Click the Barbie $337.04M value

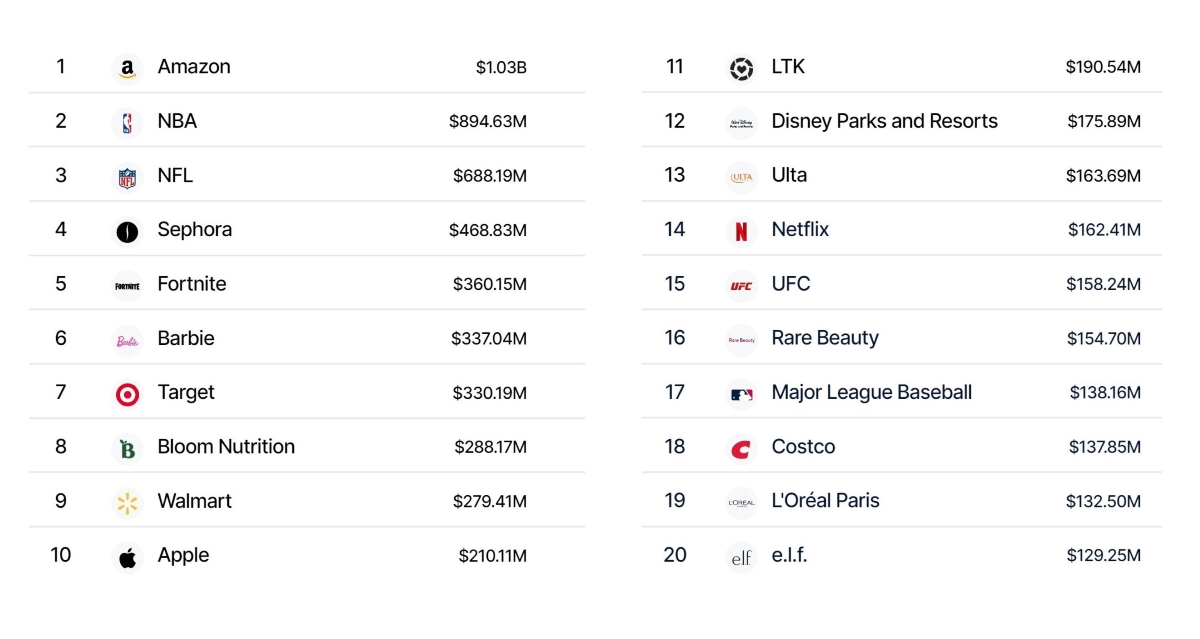[x=488, y=339]
